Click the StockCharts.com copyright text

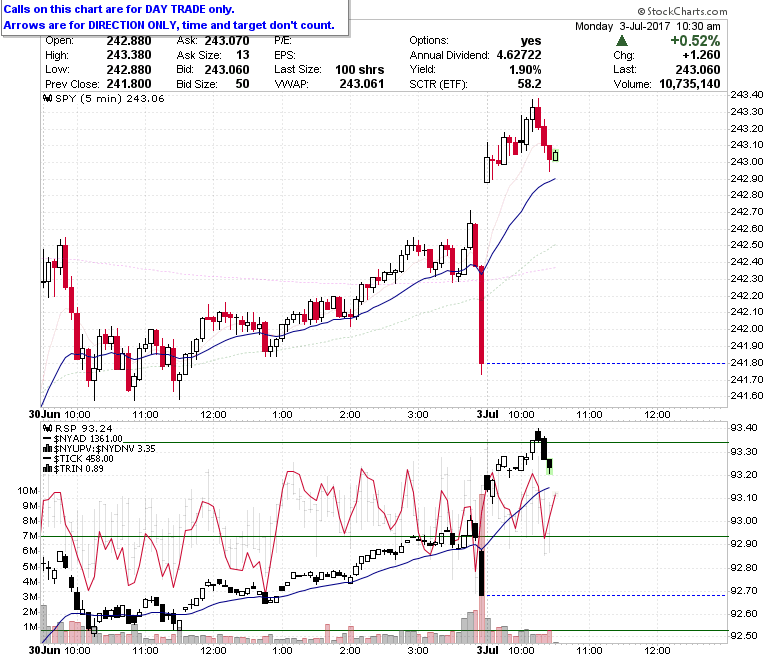pos(682,11)
